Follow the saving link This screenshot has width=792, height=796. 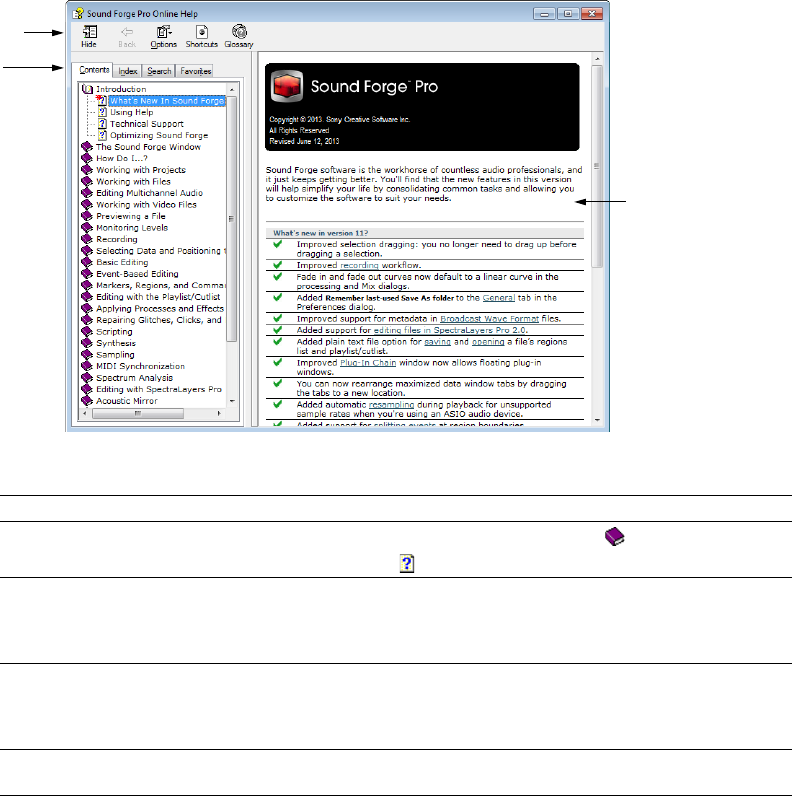437,342
